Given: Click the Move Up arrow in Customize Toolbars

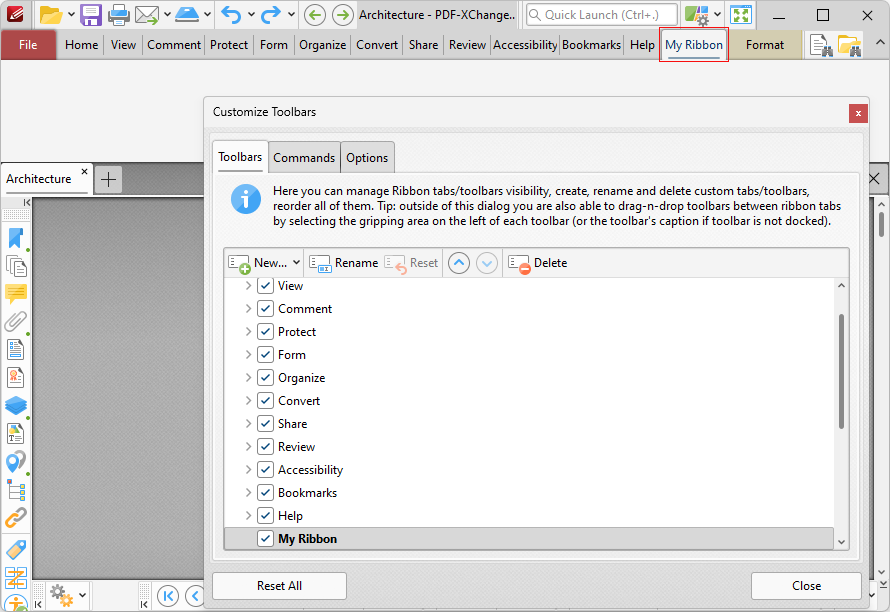Looking at the screenshot, I should [x=459, y=263].
